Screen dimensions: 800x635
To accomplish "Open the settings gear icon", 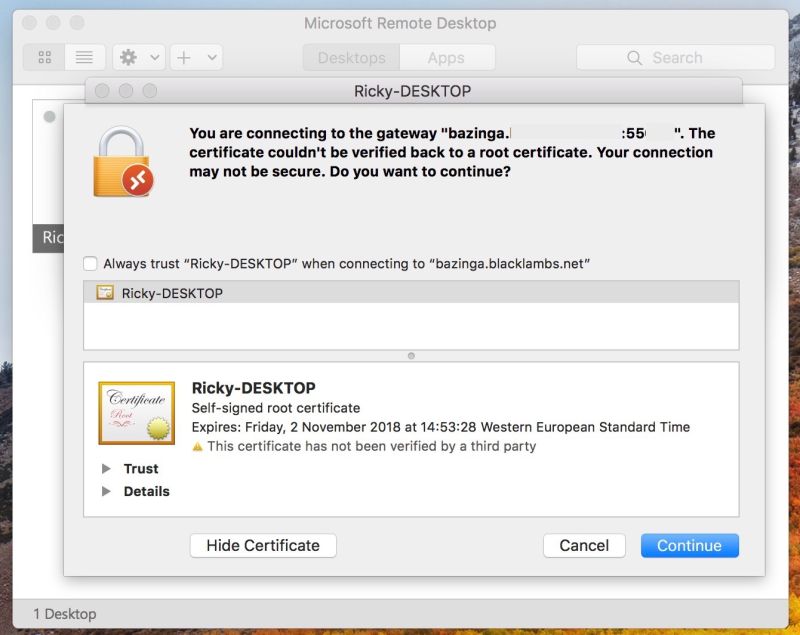I will click(128, 57).
